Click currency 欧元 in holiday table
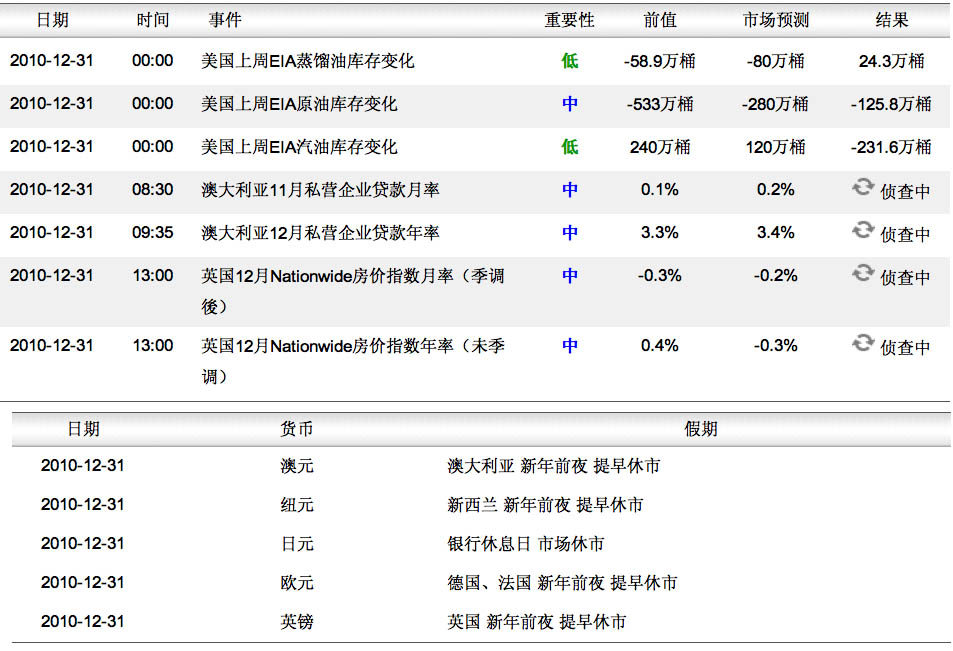The height and width of the screenshot is (651, 953). (x=297, y=583)
